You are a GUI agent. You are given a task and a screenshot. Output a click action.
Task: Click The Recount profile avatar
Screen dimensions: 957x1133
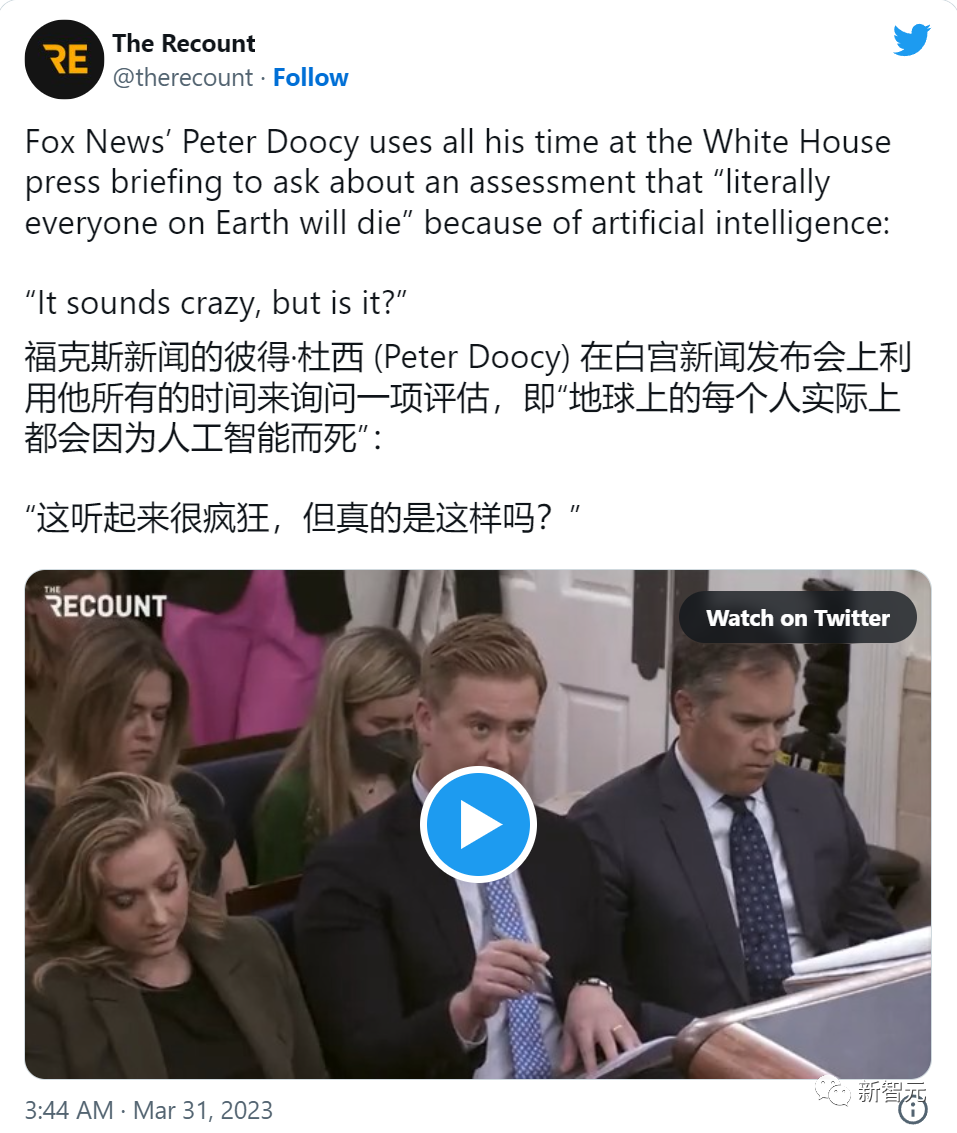(64, 59)
